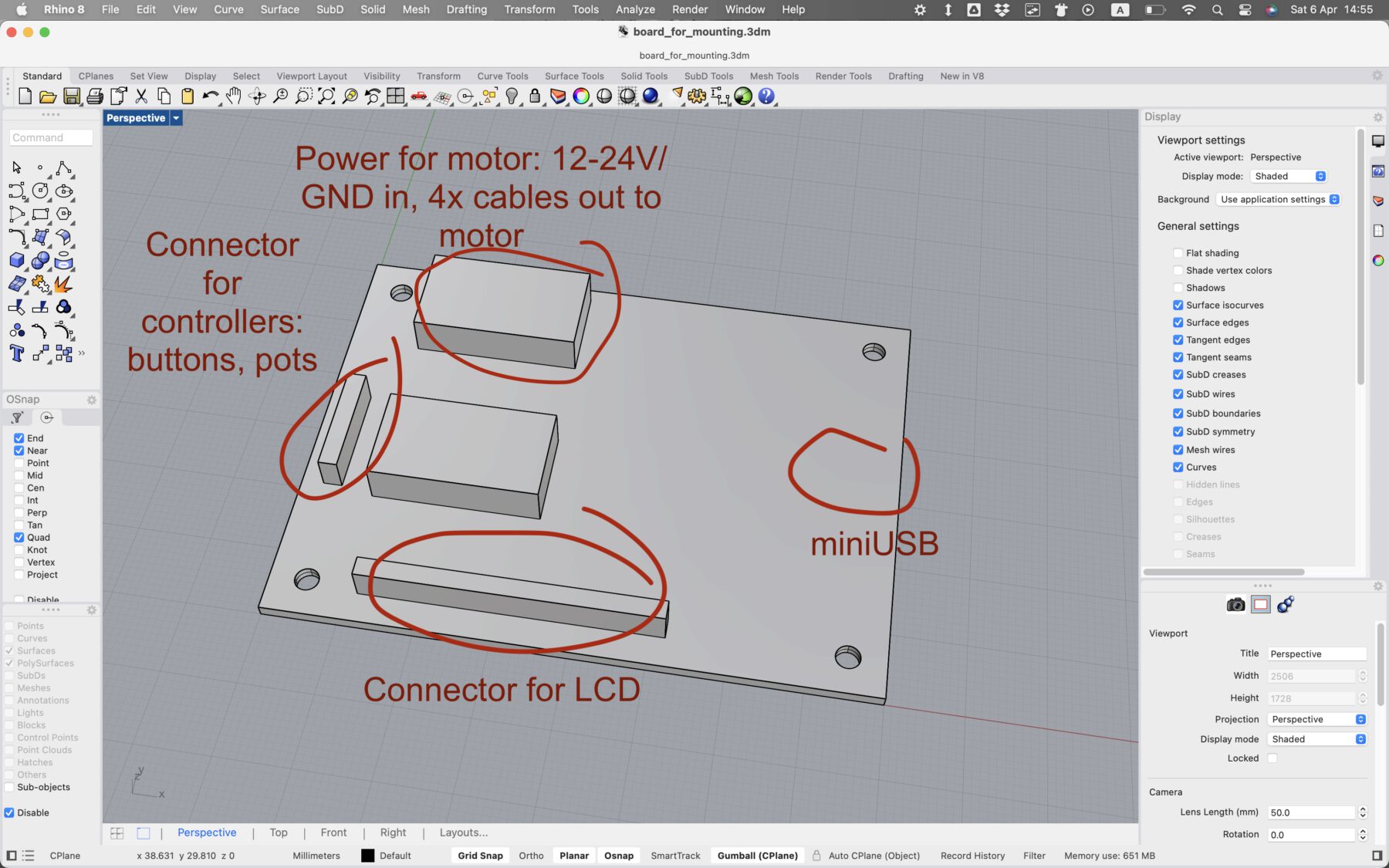
Task: Click the red car named views icon
Action: pos(419,96)
